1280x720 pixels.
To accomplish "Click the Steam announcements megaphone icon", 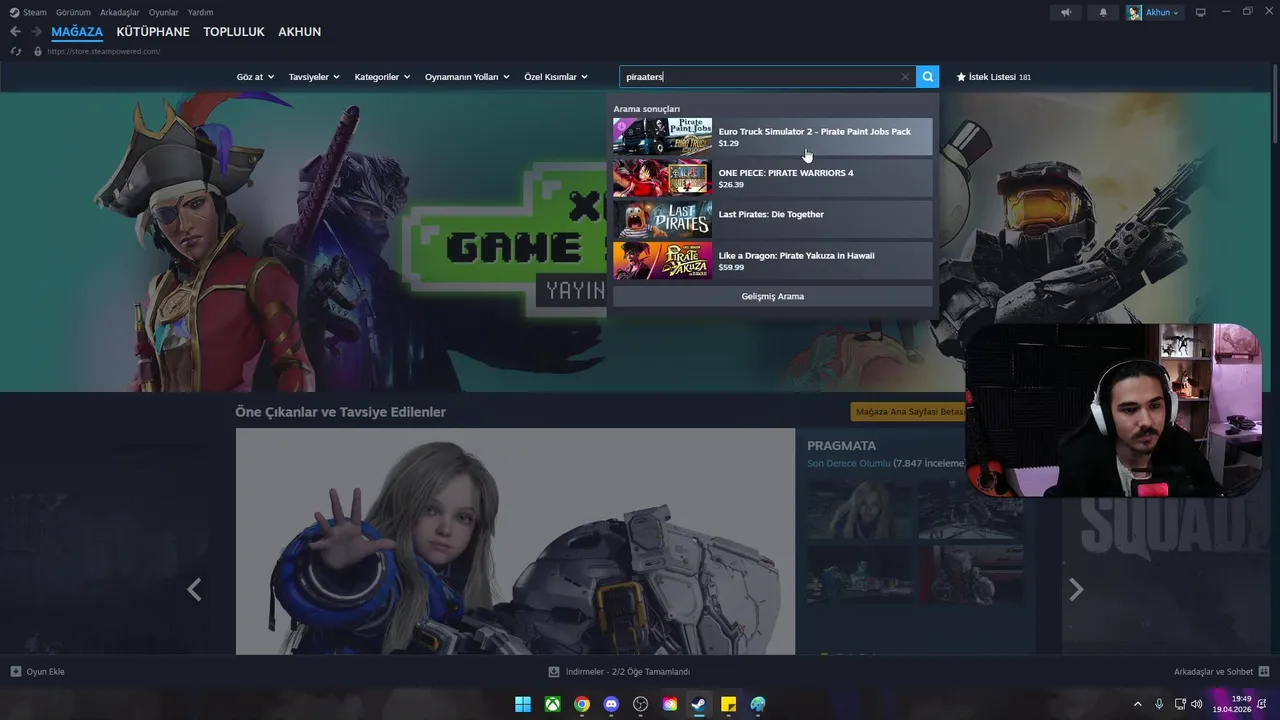I will click(1066, 12).
